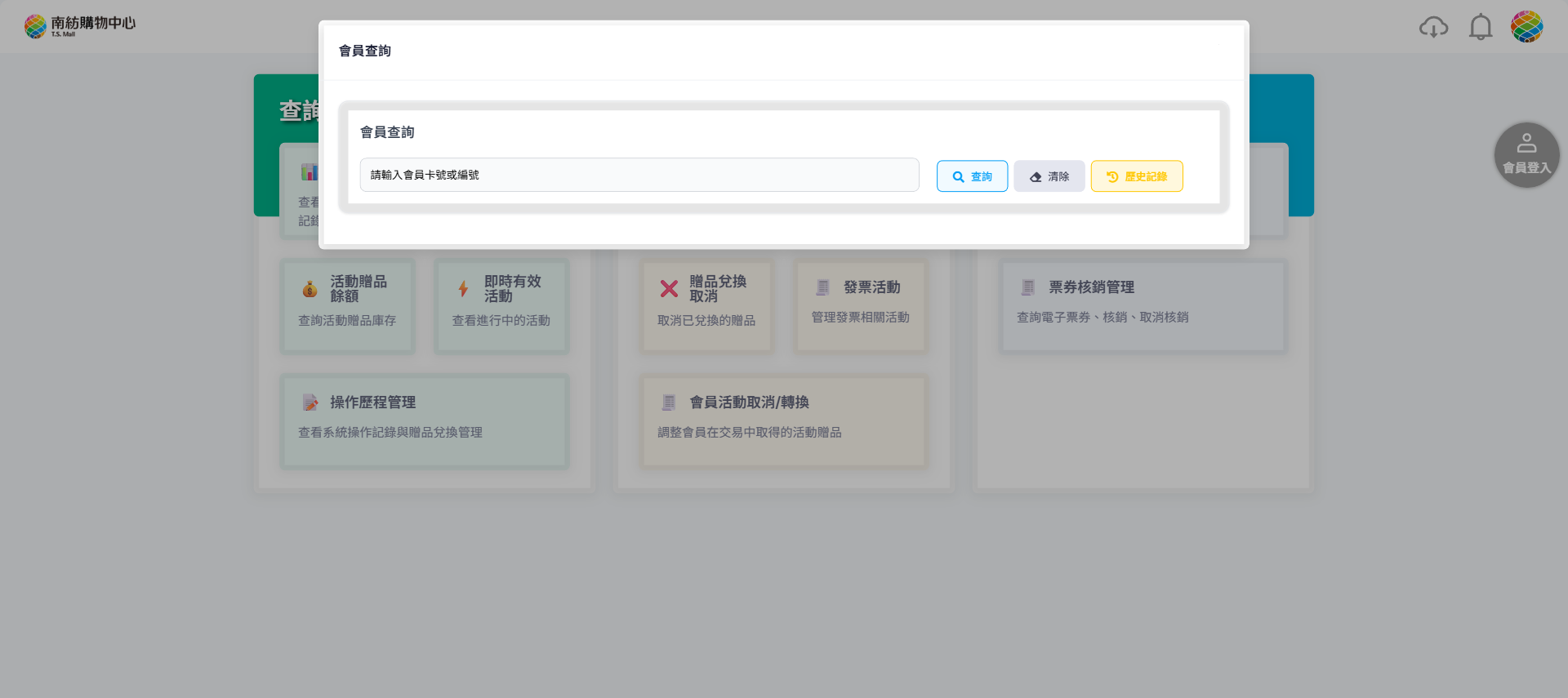1568x698 pixels.
Task: Open the 即時有效活動 card
Action: [501, 306]
